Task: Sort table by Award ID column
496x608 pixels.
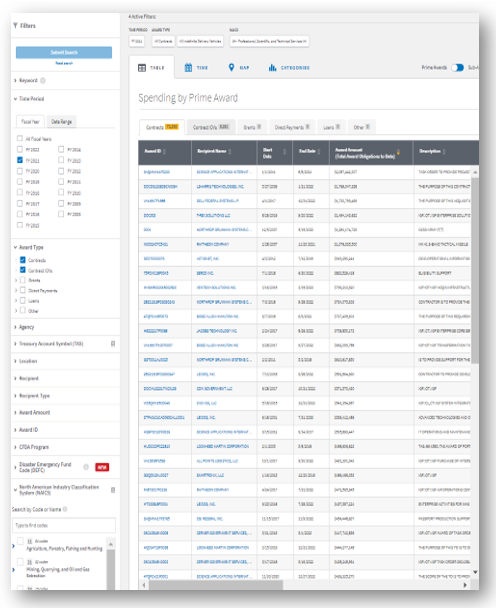Action: tap(164, 151)
